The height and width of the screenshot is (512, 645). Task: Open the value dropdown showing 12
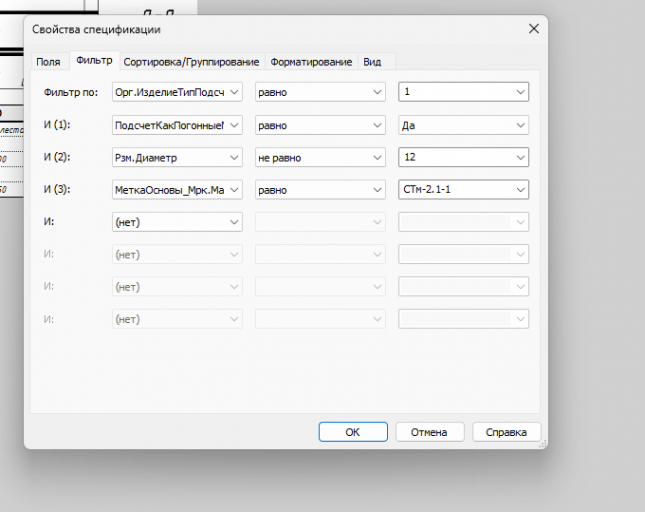pyautogui.click(x=464, y=157)
